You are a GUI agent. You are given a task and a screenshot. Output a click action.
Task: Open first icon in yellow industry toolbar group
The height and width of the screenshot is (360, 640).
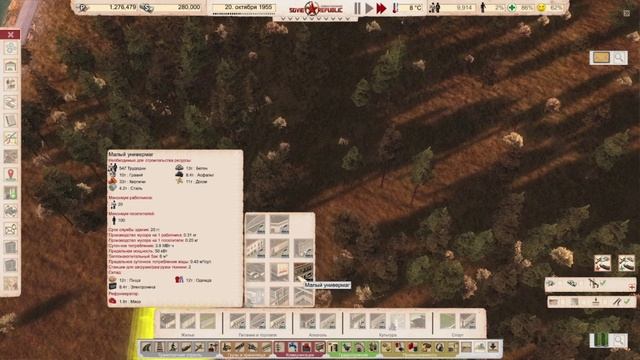[387, 347]
